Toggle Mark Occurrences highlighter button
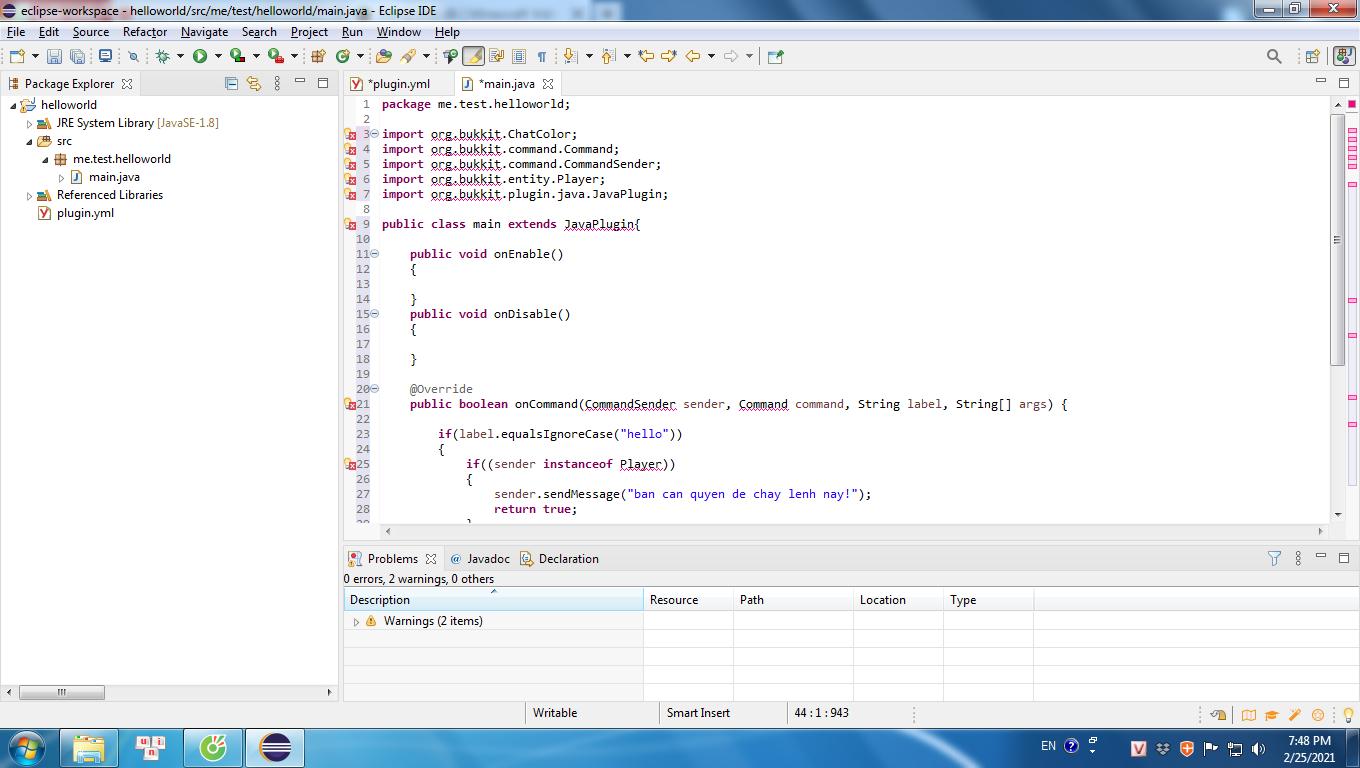The width and height of the screenshot is (1360, 768). (x=473, y=57)
